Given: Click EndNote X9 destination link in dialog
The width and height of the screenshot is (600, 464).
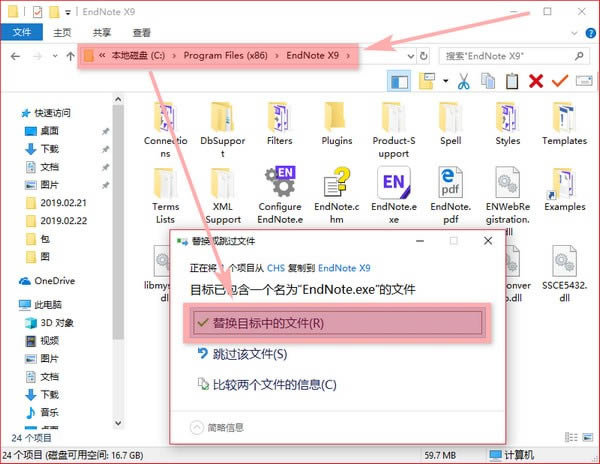Looking at the screenshot, I should 344,268.
